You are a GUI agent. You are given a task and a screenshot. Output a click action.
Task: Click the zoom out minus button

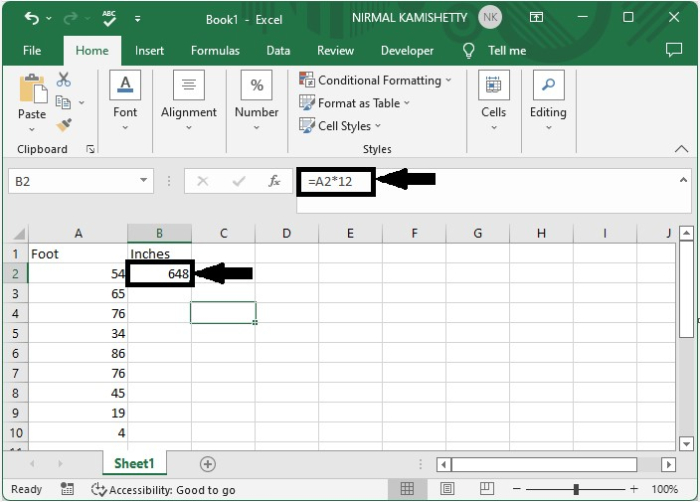[x=517, y=489]
